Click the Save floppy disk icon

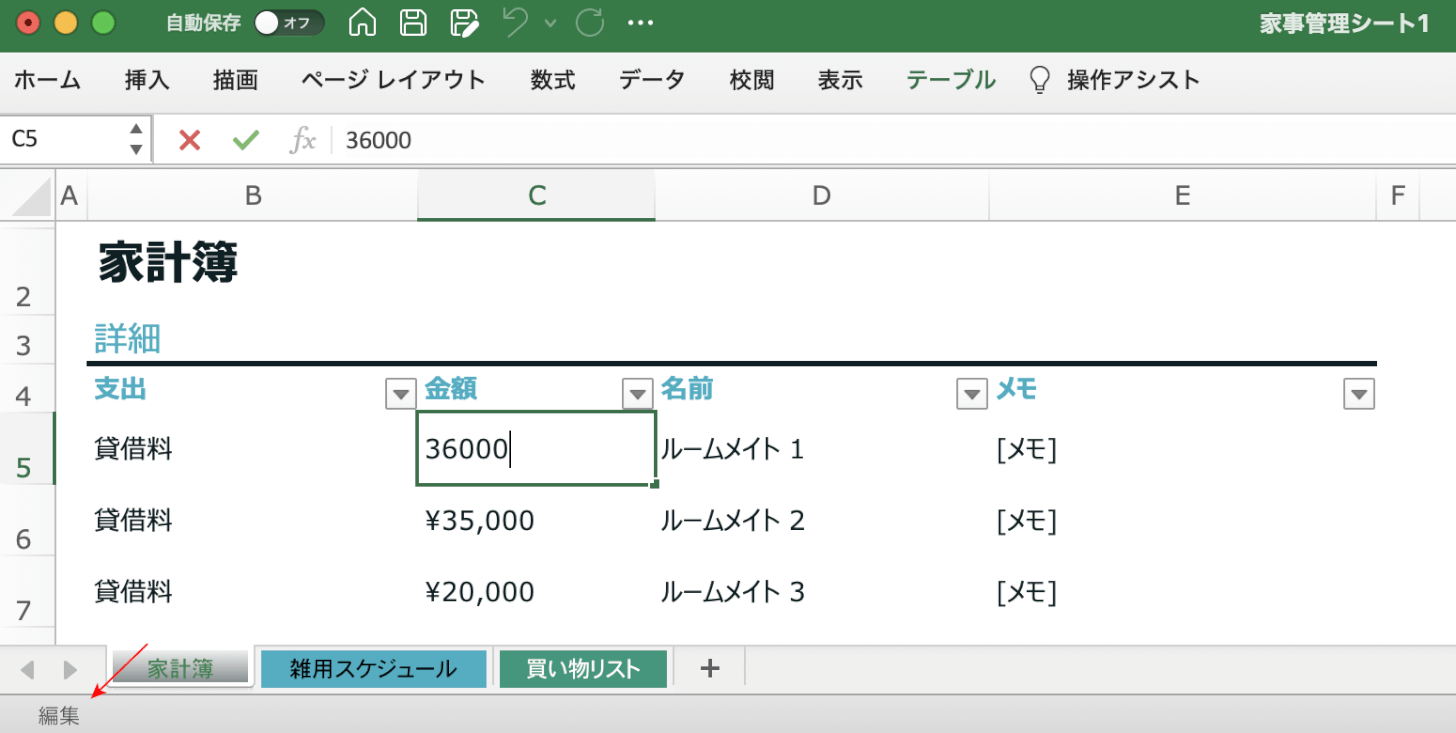[x=413, y=23]
